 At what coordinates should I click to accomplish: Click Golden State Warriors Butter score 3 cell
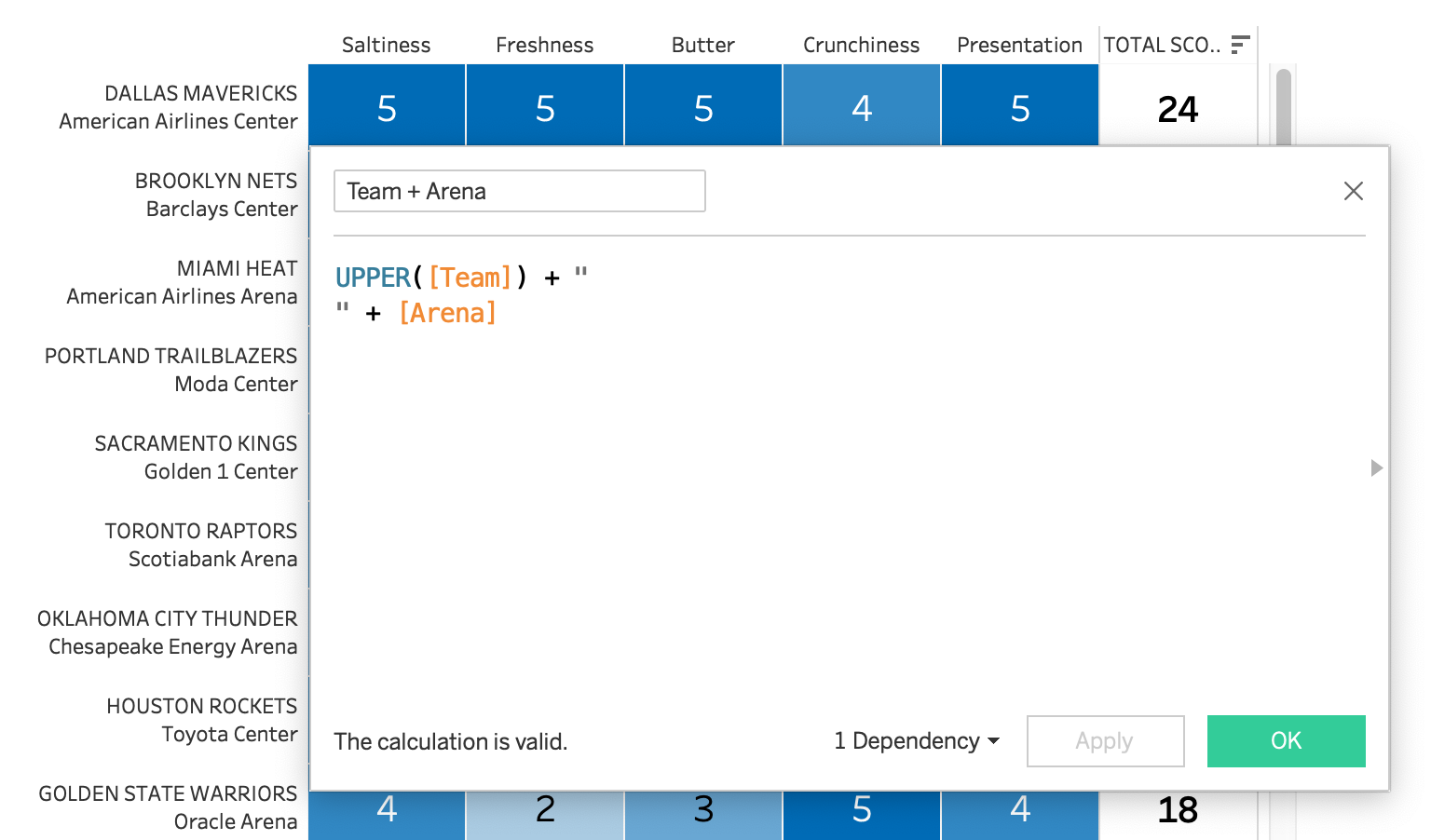click(703, 816)
